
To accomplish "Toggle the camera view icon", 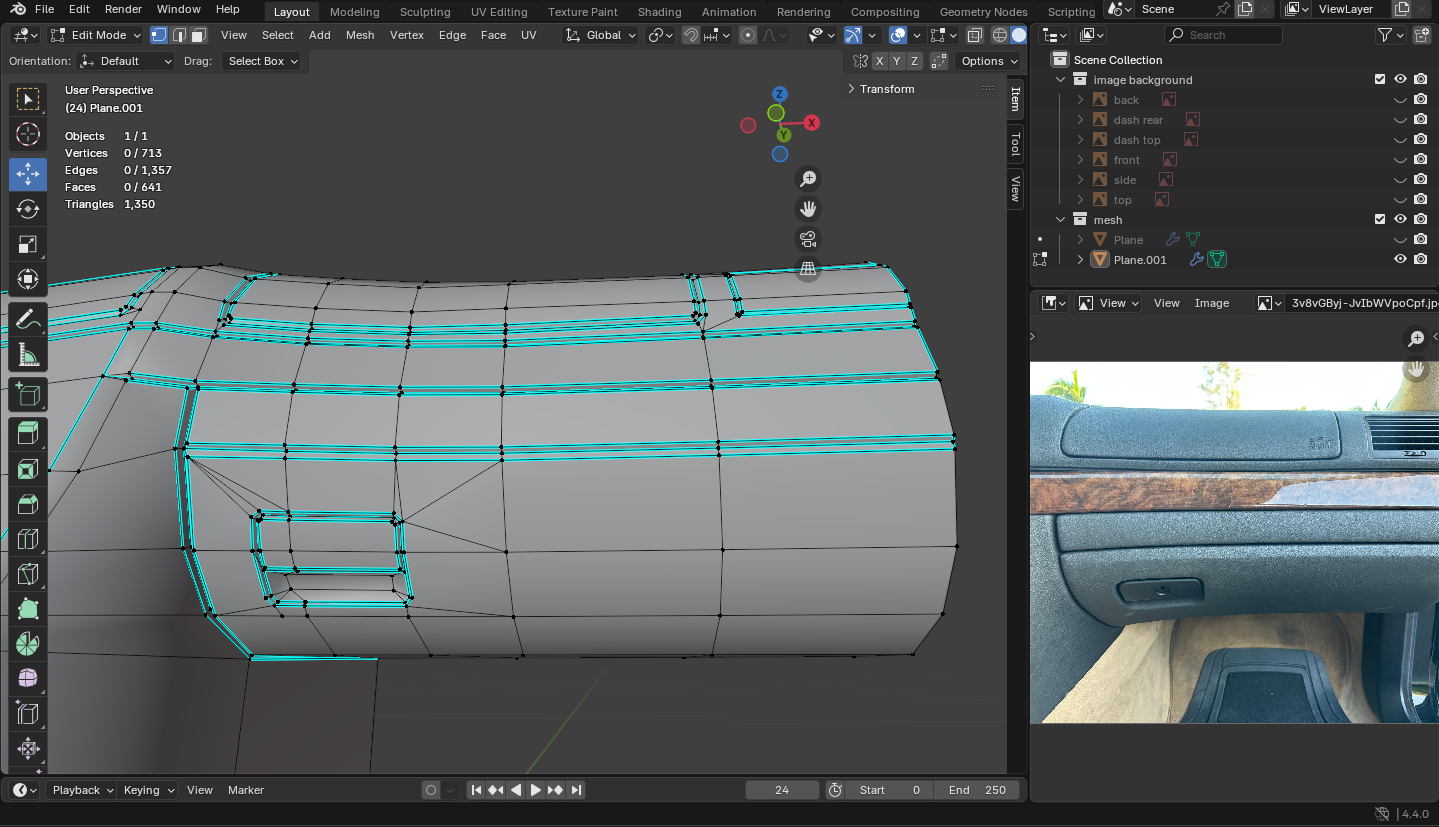I will pyautogui.click(x=808, y=239).
